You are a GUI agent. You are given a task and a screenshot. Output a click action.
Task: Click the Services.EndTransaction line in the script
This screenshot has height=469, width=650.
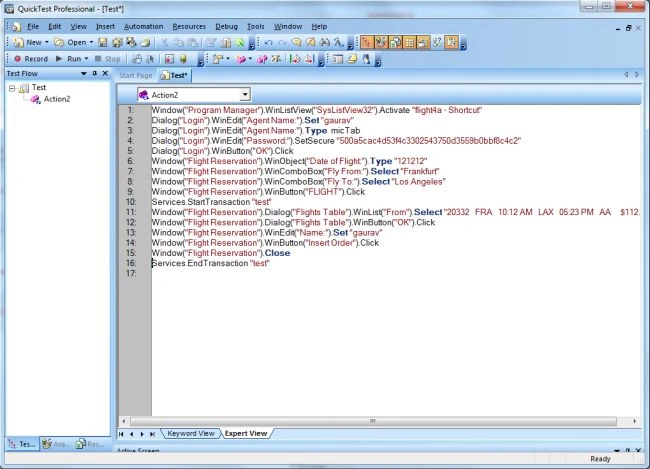(210, 263)
